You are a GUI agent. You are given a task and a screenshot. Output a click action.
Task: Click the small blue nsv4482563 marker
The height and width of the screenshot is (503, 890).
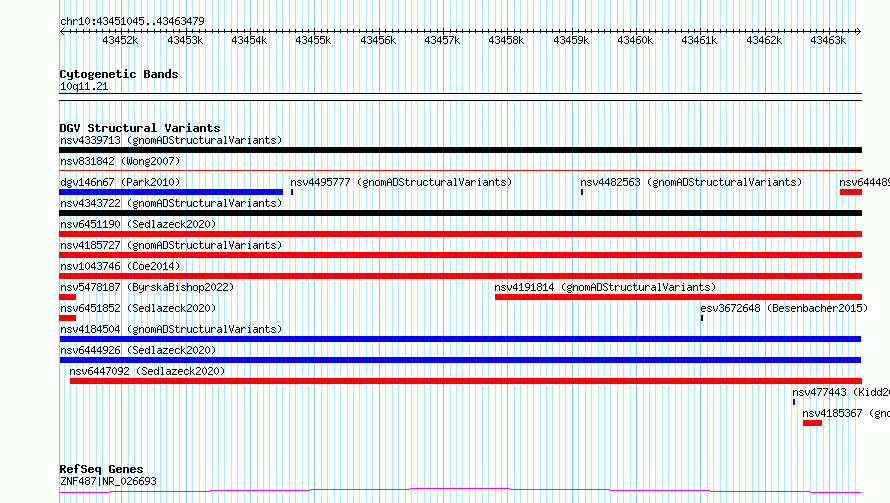(582, 192)
